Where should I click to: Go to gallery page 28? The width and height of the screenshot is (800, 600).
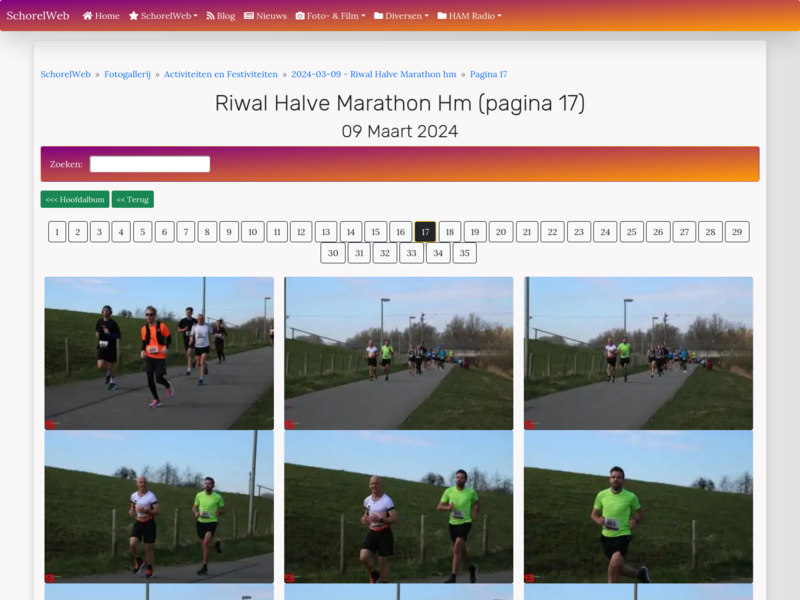pos(710,232)
